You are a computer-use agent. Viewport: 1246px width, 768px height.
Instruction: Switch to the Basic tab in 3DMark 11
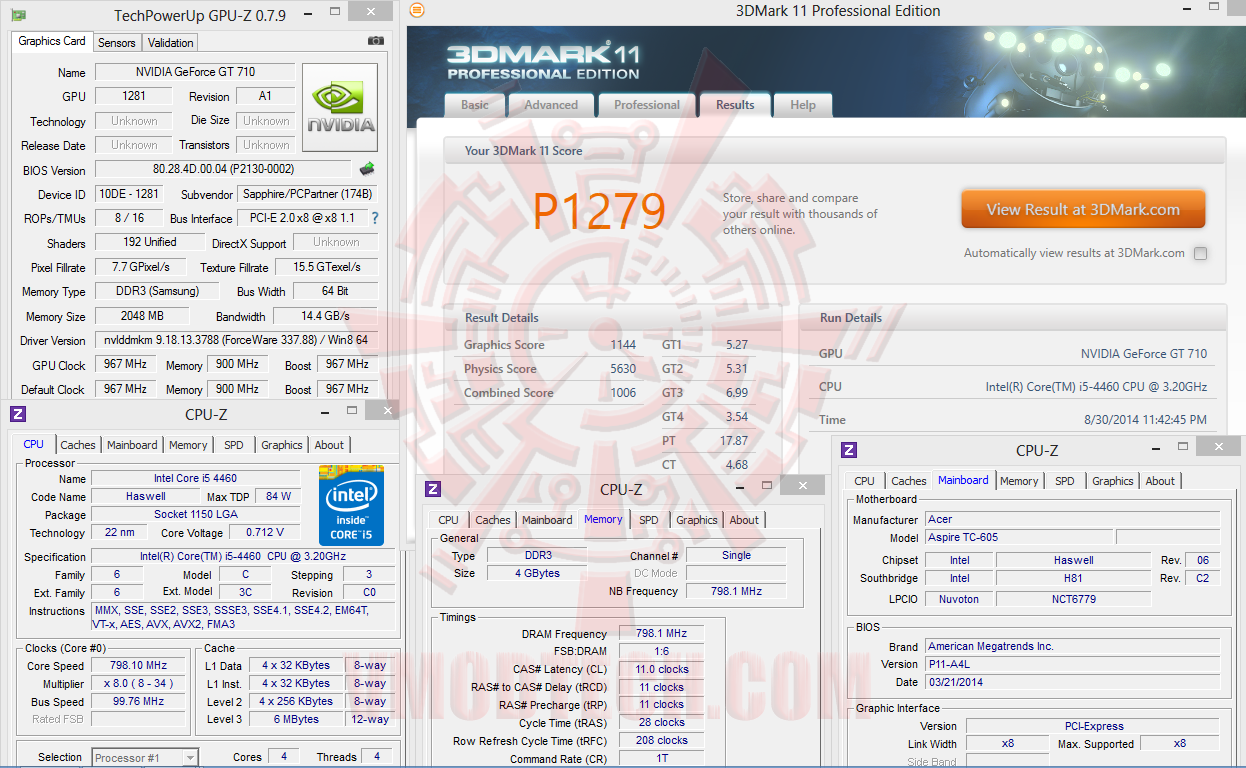click(475, 105)
